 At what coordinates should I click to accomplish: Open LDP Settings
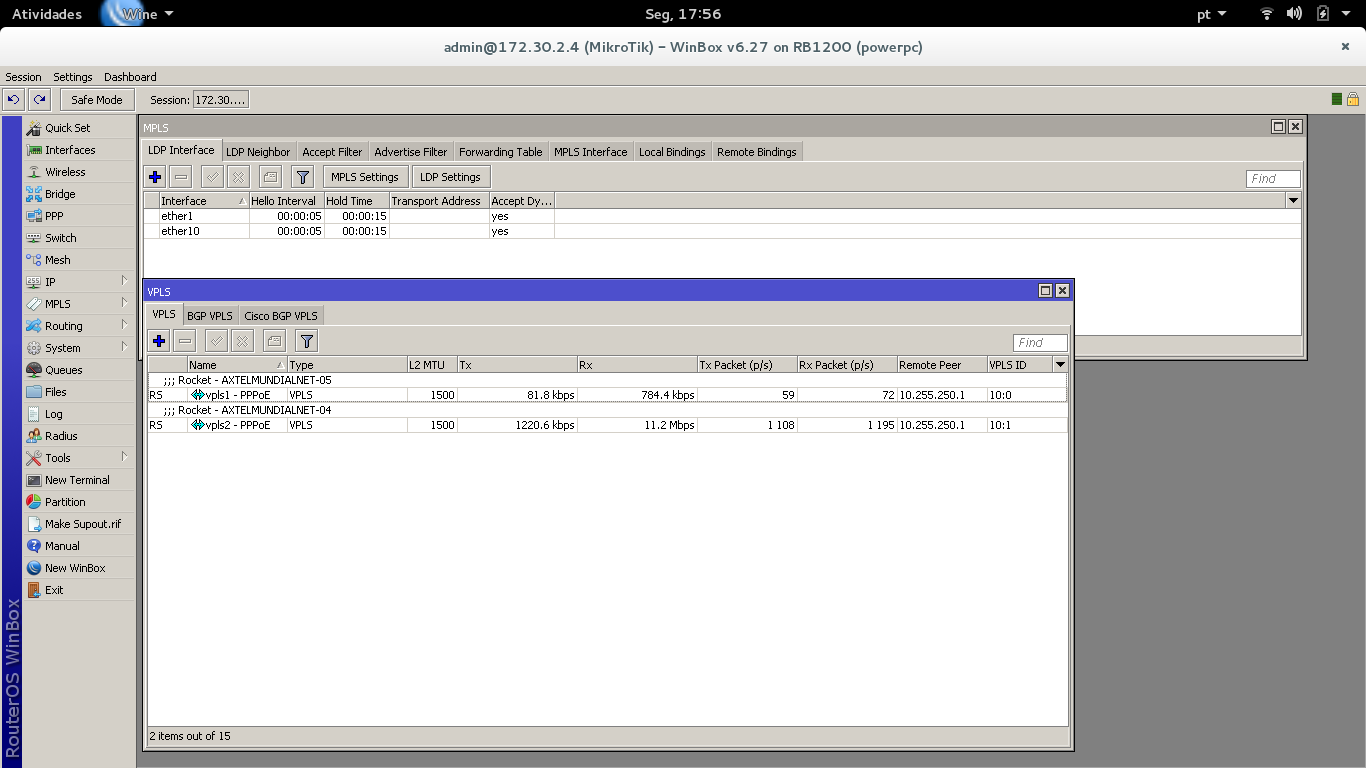tap(450, 177)
